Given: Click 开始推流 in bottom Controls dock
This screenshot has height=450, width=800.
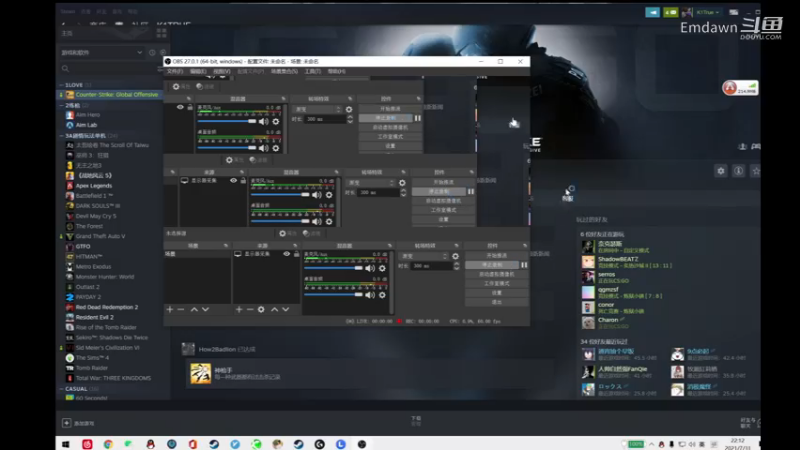Looking at the screenshot, I should [x=496, y=256].
